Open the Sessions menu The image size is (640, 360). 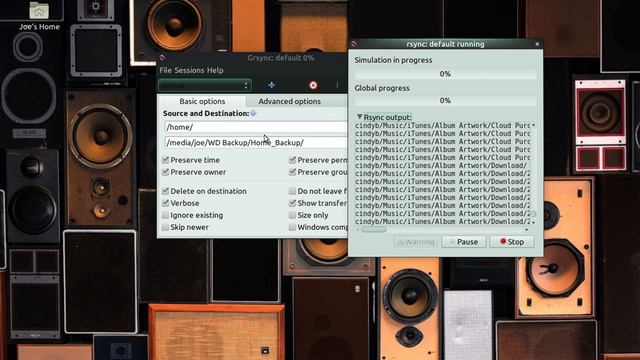(x=189, y=70)
